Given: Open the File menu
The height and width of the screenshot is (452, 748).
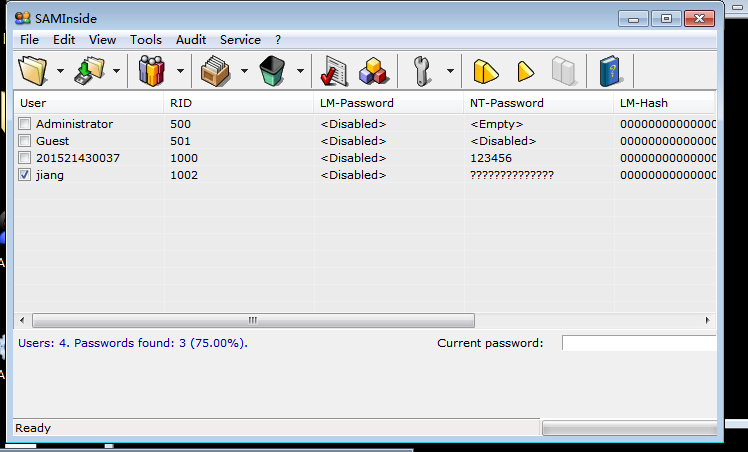Looking at the screenshot, I should (x=29, y=40).
